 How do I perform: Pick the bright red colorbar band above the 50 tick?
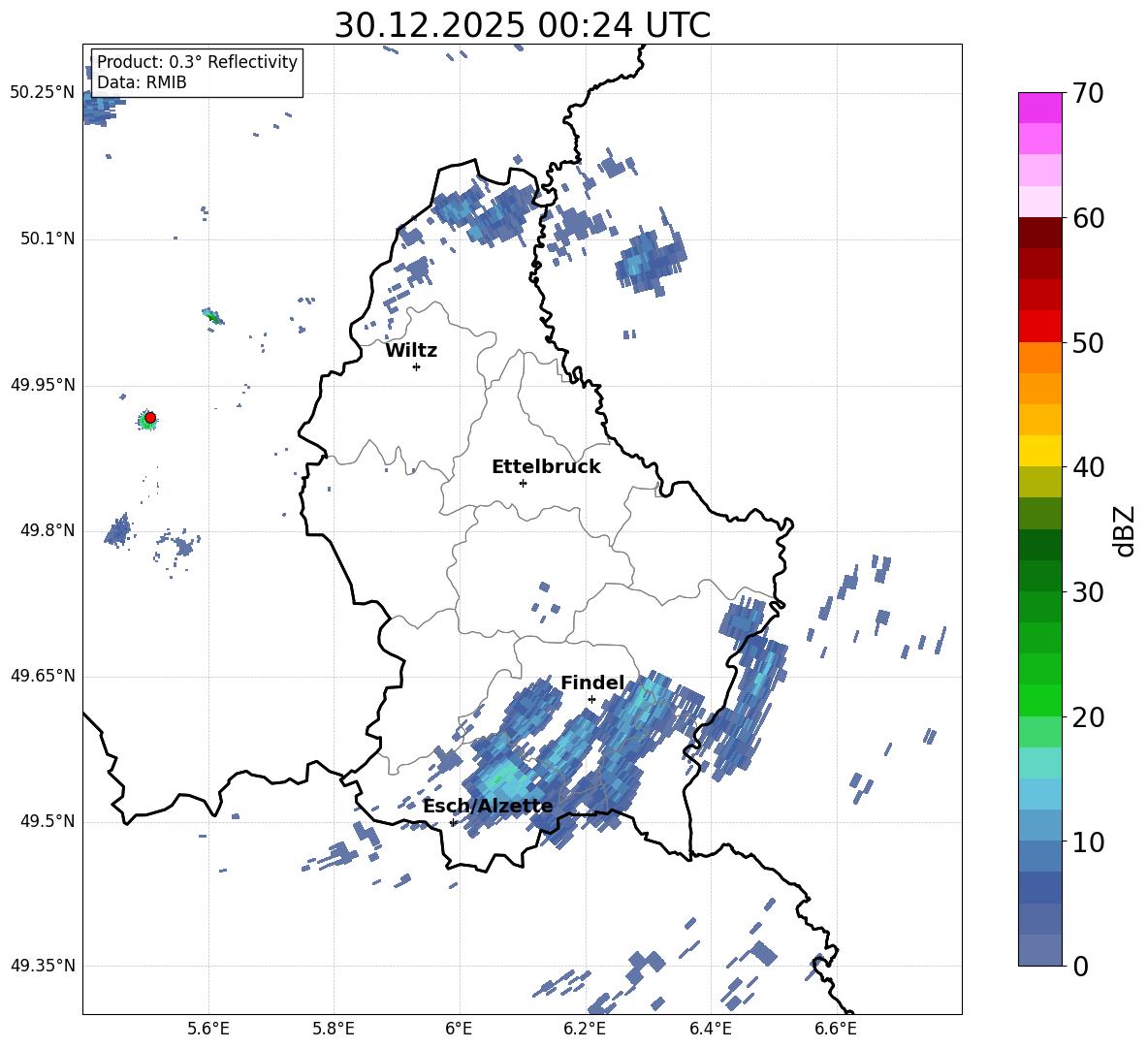tap(1039, 327)
